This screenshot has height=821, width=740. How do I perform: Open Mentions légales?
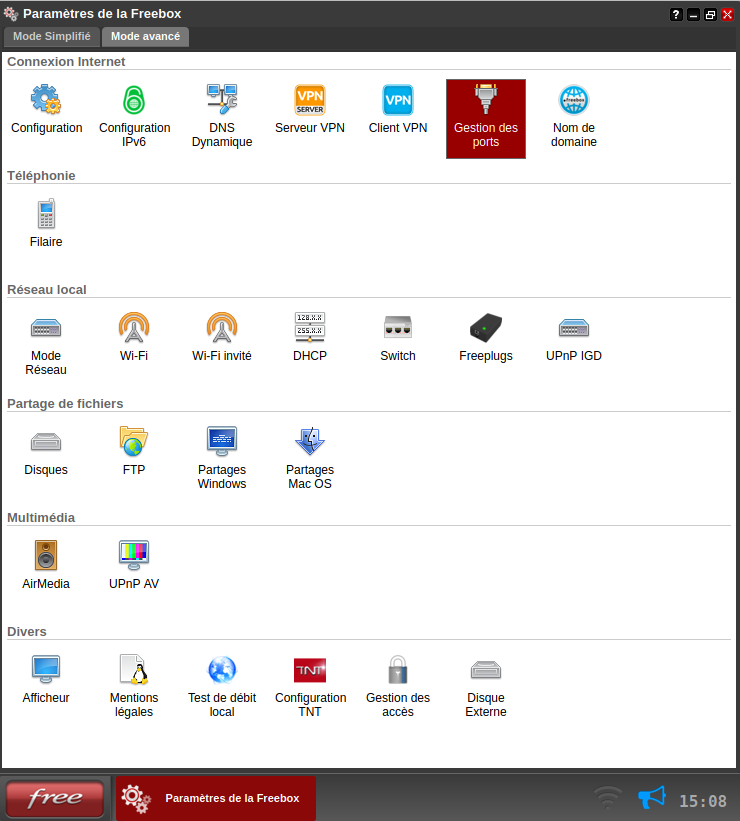[134, 685]
